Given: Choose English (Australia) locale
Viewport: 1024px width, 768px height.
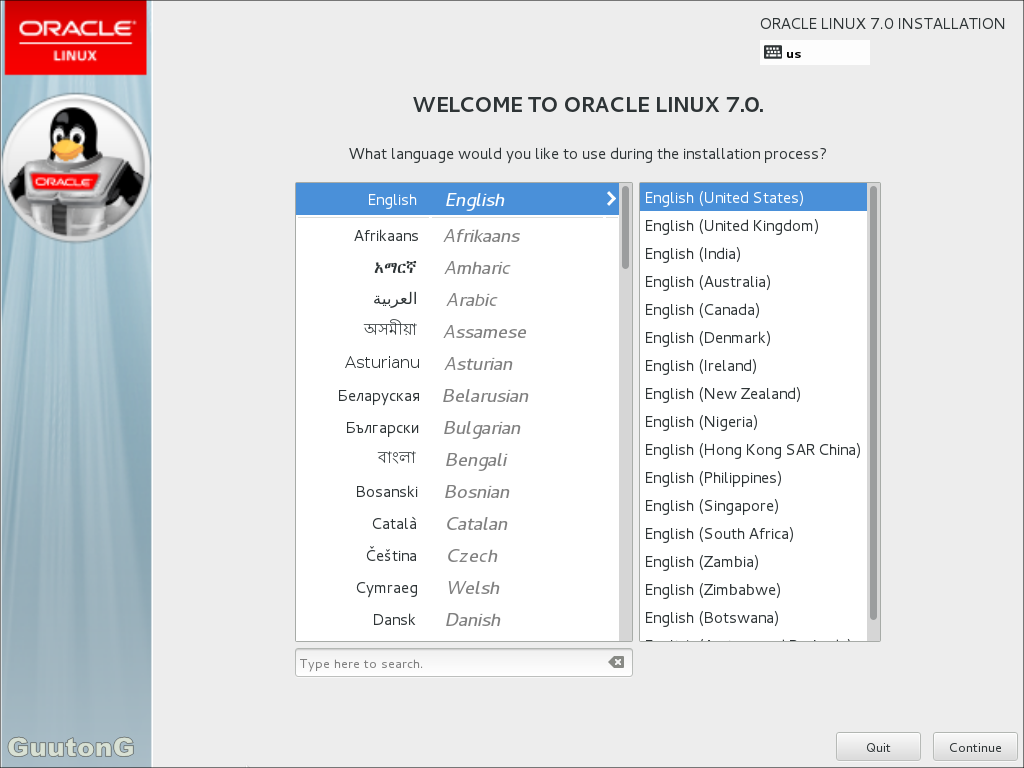Looking at the screenshot, I should click(x=754, y=281).
